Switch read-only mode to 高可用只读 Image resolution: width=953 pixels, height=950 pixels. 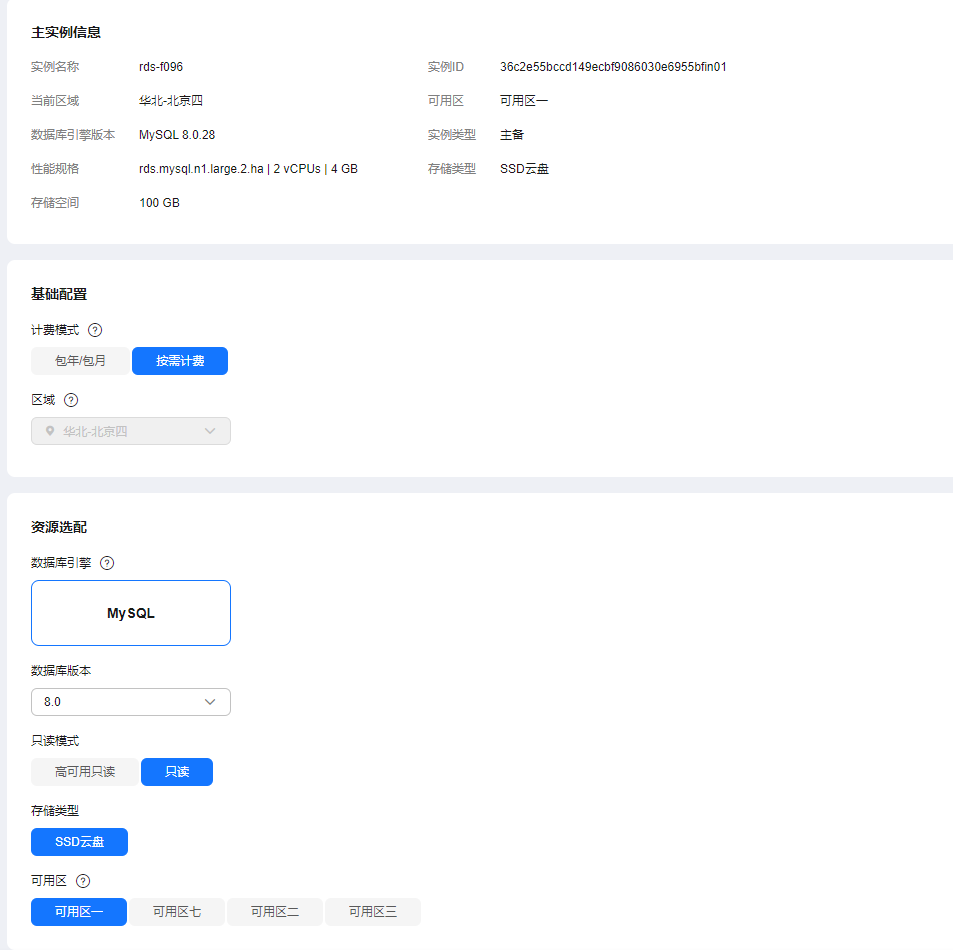coord(85,772)
